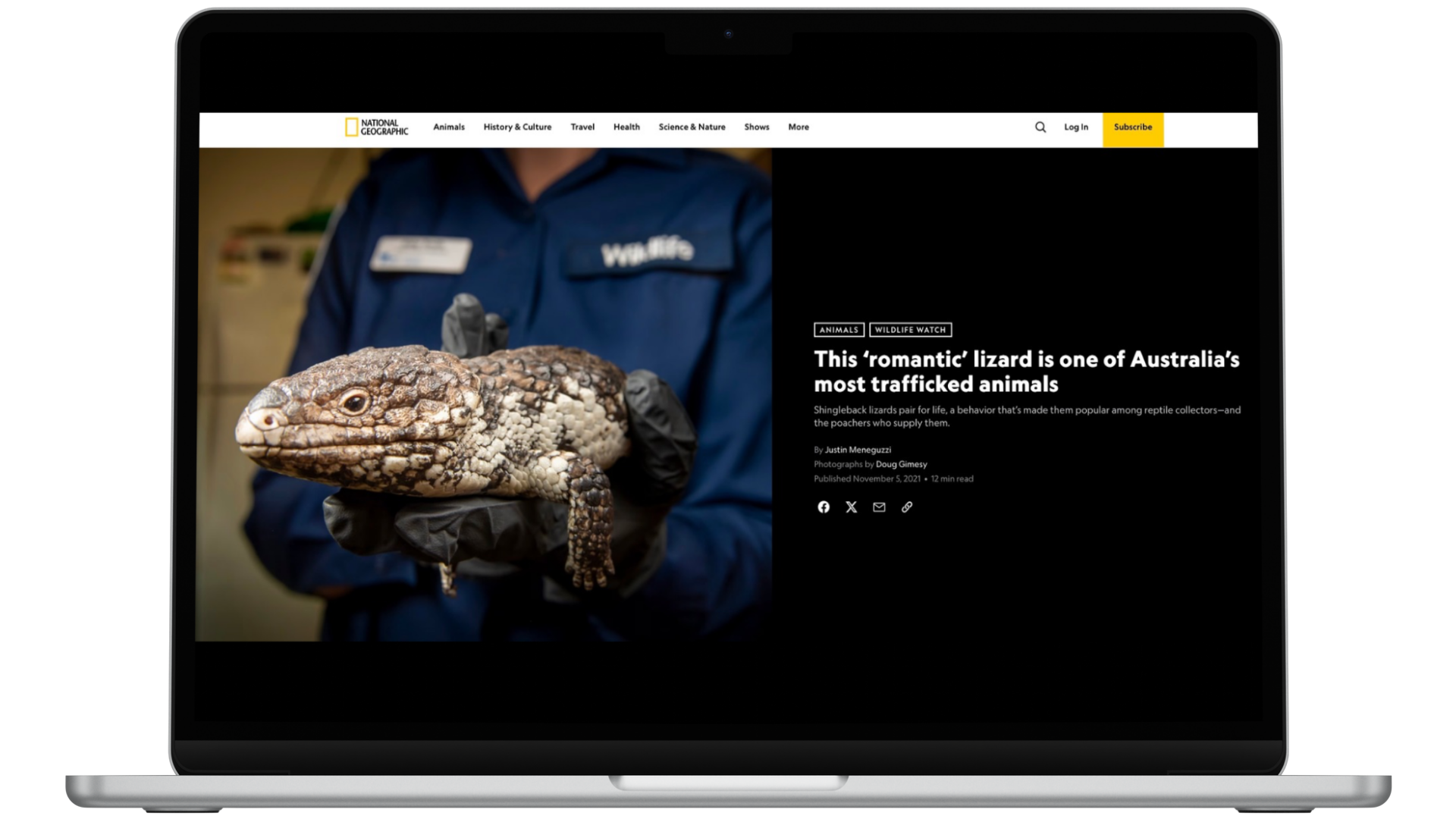Open photographer Doug Gimesy's link
The width and height of the screenshot is (1456, 819).
tap(901, 464)
